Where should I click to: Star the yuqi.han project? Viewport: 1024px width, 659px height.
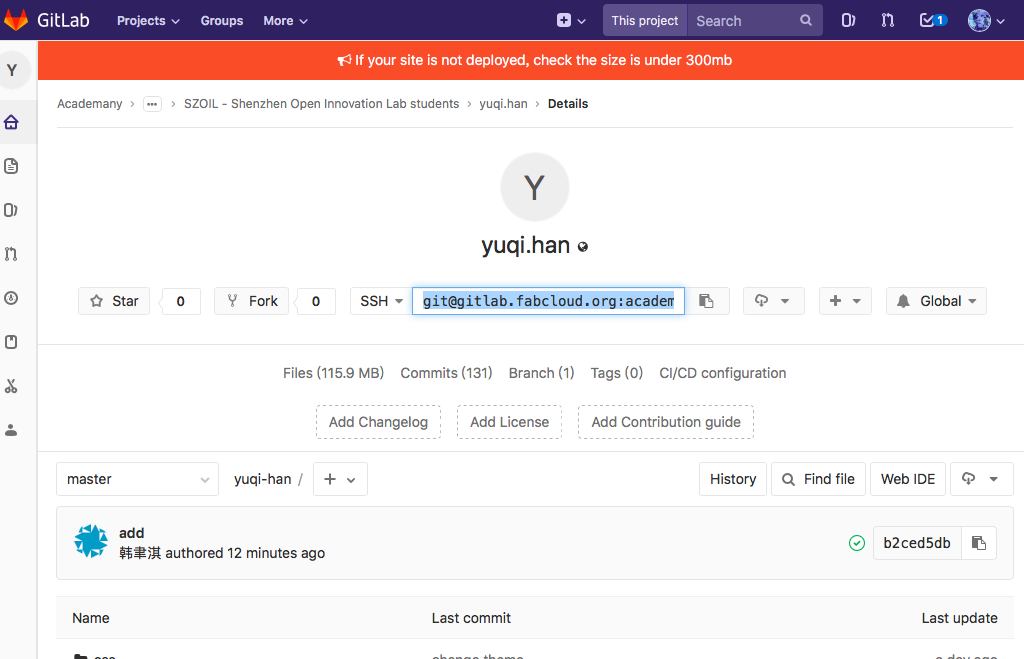114,301
